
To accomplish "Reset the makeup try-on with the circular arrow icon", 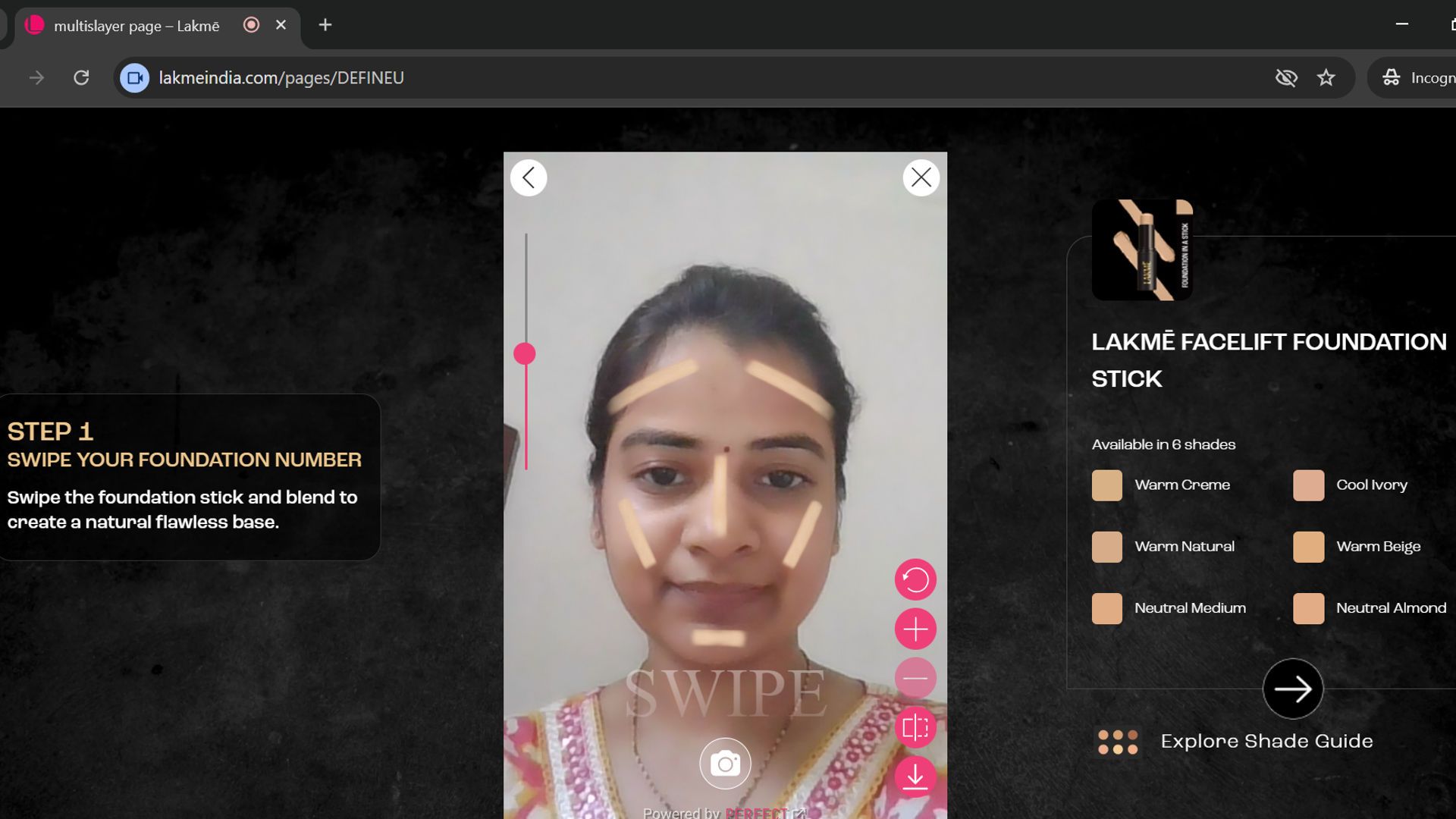I will click(x=915, y=579).
